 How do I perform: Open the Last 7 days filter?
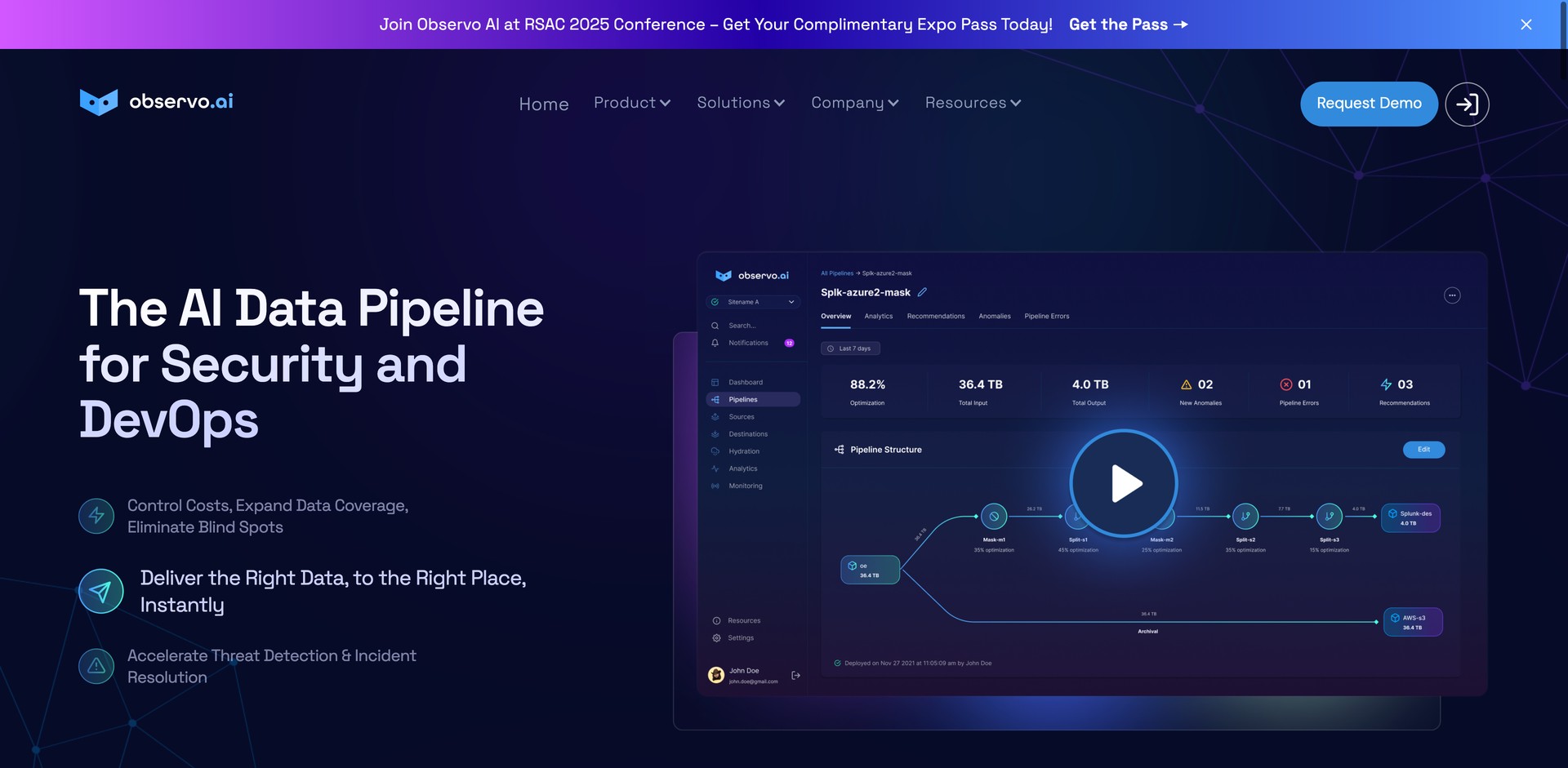(850, 348)
